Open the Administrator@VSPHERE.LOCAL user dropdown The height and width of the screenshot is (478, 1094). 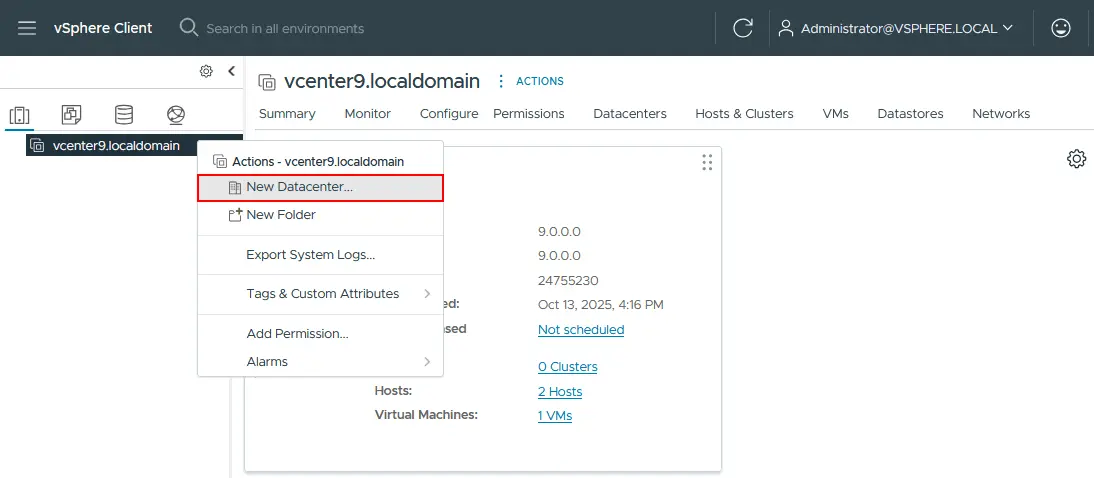906,29
